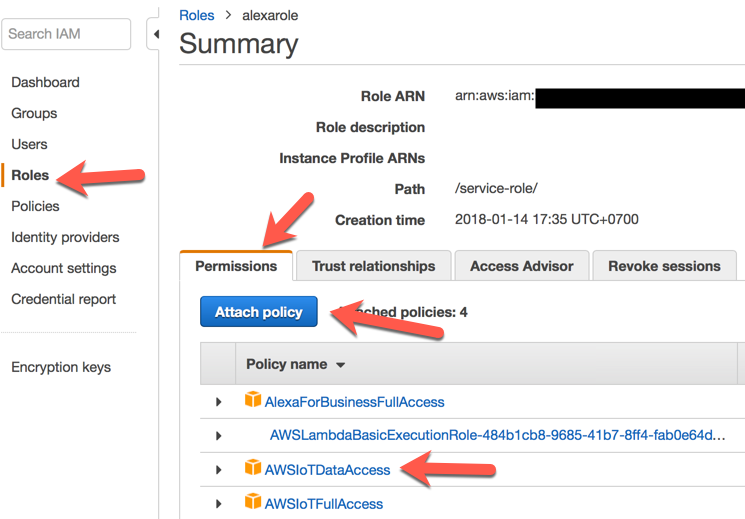Switch to the Trust relationships tab
The height and width of the screenshot is (519, 745).
[373, 266]
